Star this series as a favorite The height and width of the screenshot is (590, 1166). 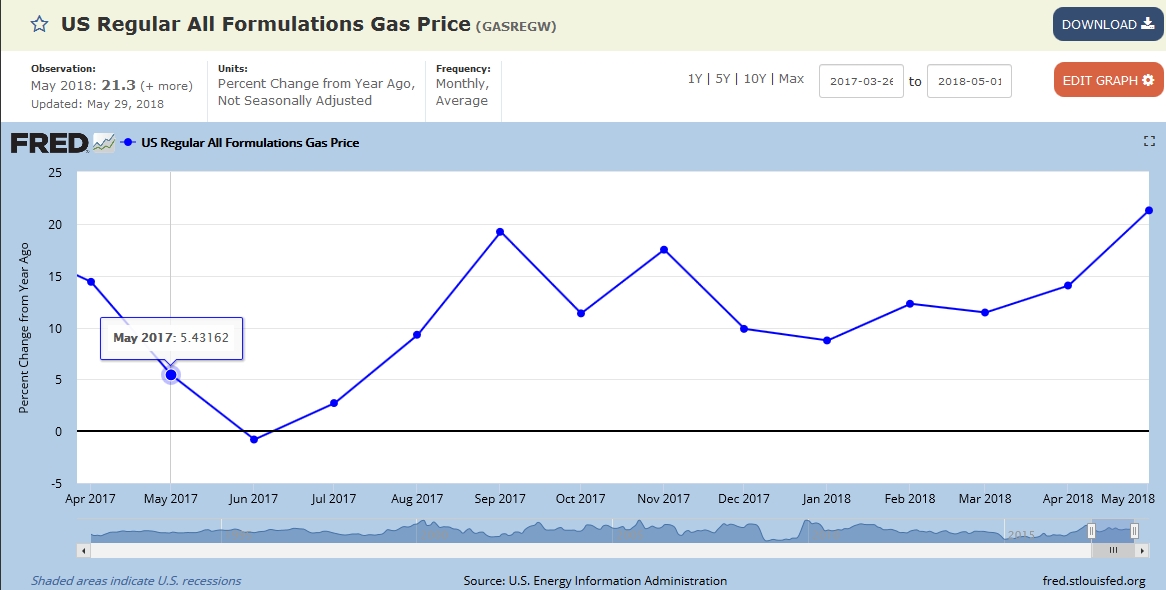pyautogui.click(x=39, y=25)
